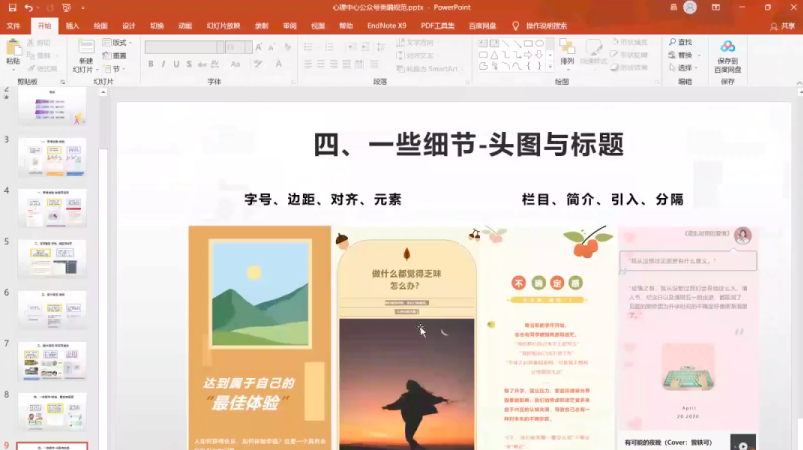803x450 pixels.
Task: Select slide 5 thumbnail in the panel
Action: [52, 258]
